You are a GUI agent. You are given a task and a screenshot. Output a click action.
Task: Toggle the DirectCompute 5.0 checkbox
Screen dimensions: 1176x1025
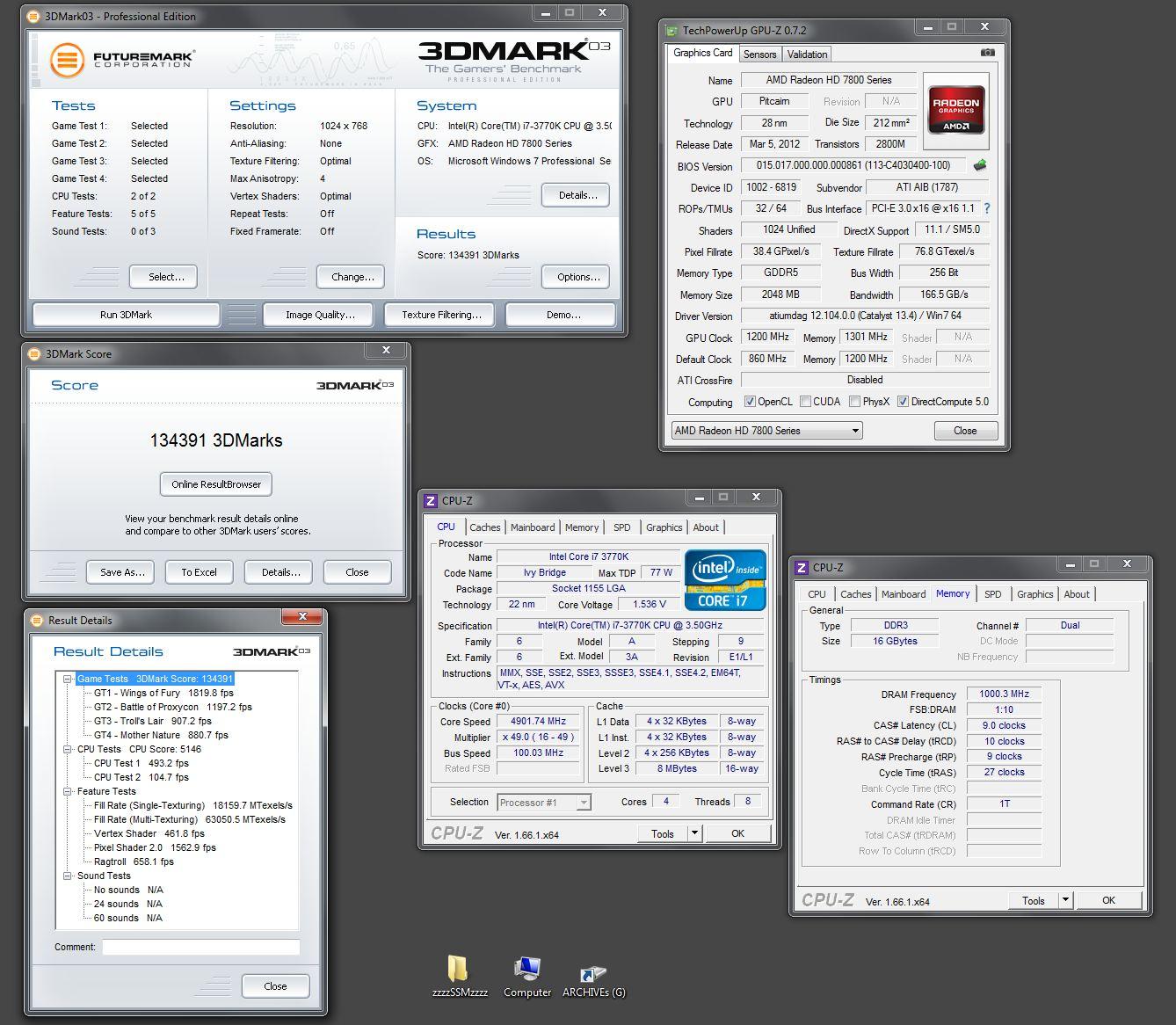point(903,402)
